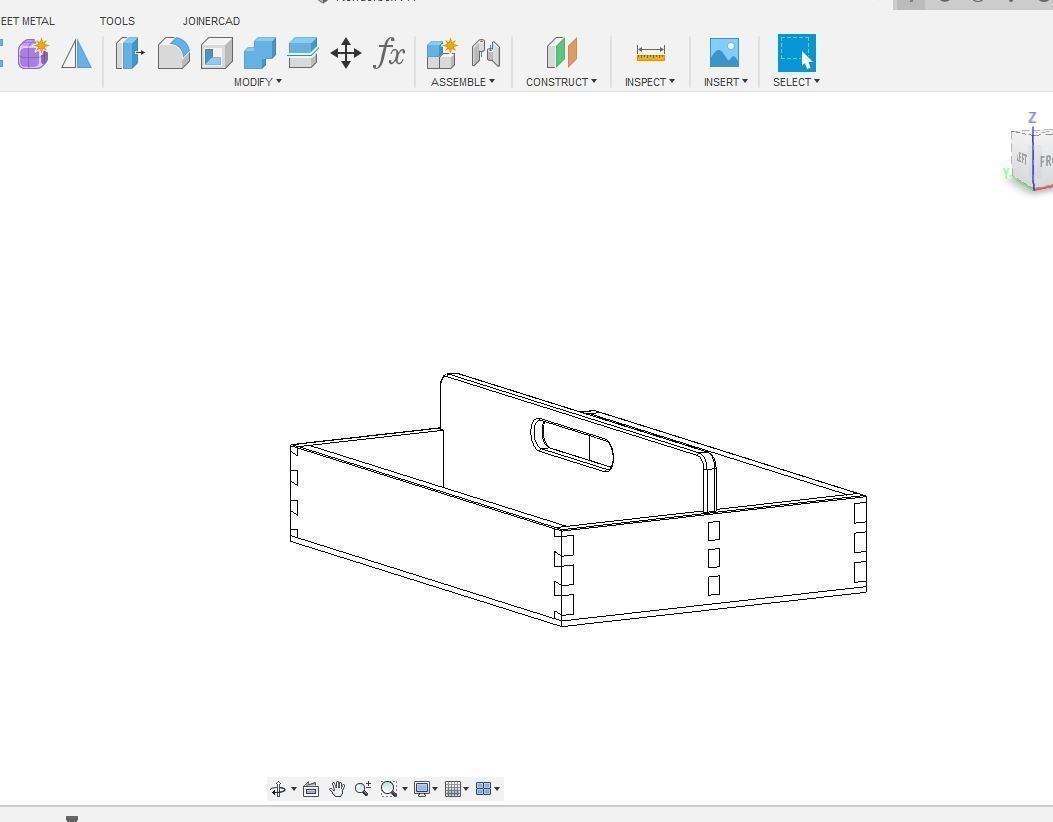
Task: Select the Offset Face tool
Action: point(302,53)
